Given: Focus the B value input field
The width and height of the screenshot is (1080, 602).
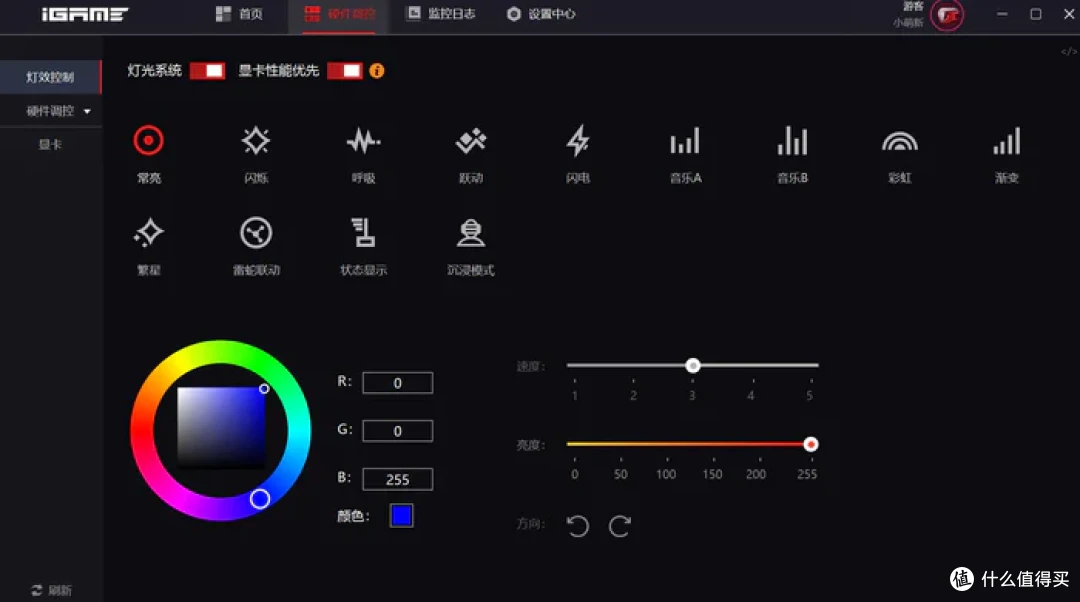Looking at the screenshot, I should 397,479.
